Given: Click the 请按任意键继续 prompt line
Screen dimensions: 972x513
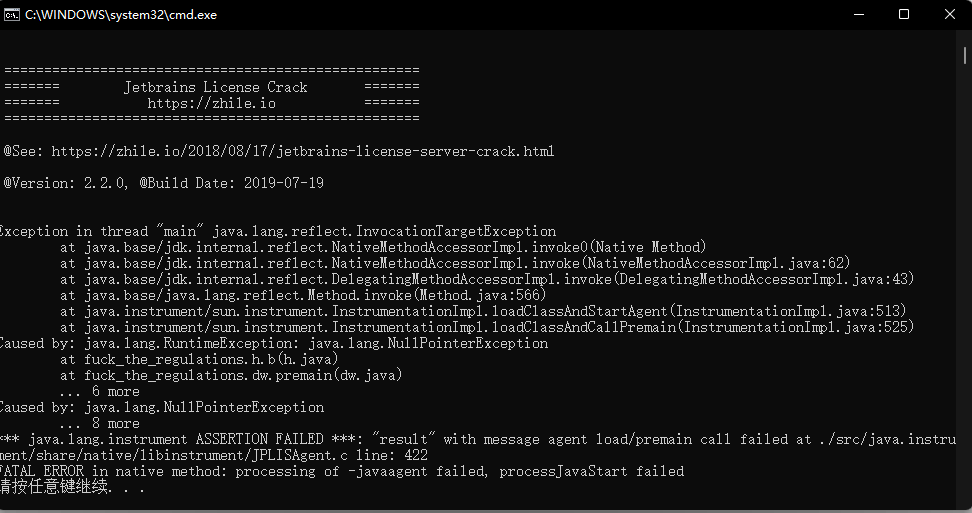Looking at the screenshot, I should [73, 487].
